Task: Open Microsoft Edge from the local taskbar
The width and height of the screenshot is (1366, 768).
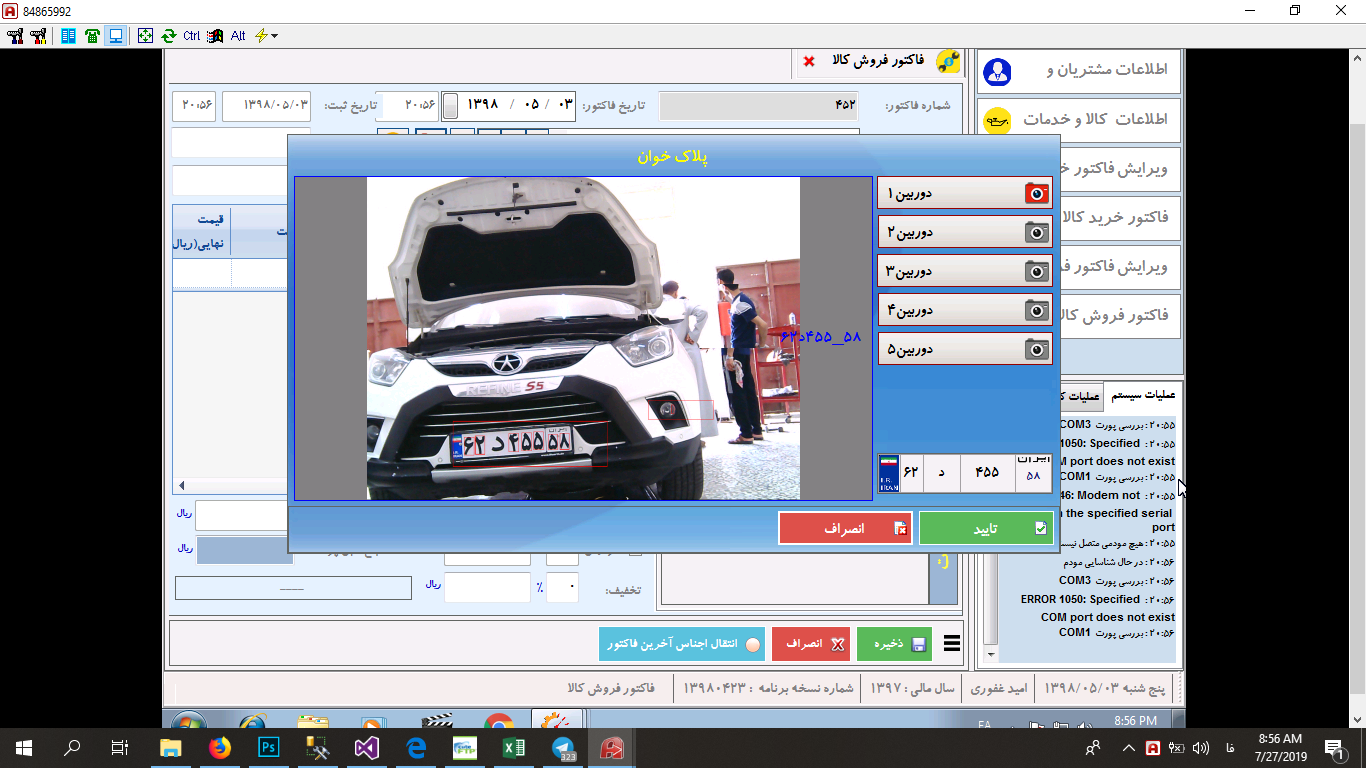Action: [x=415, y=748]
